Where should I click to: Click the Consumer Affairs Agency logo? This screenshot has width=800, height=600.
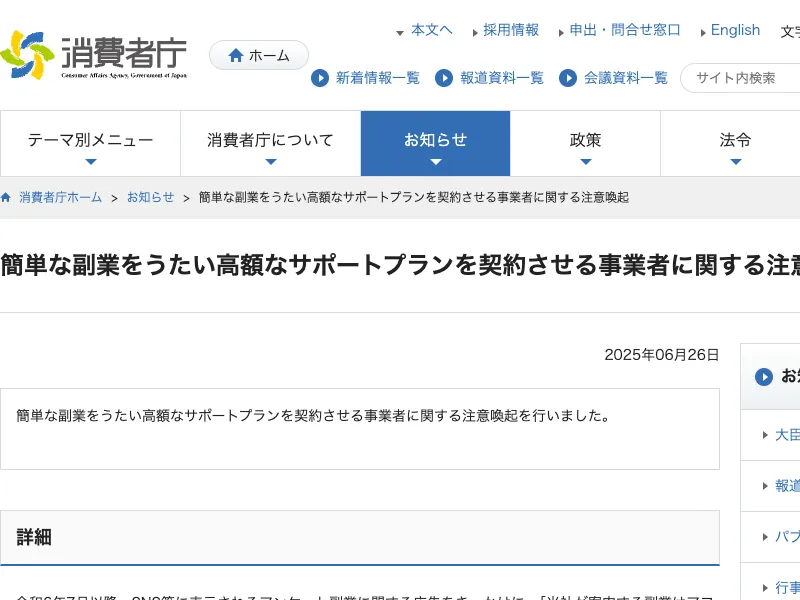(93, 55)
